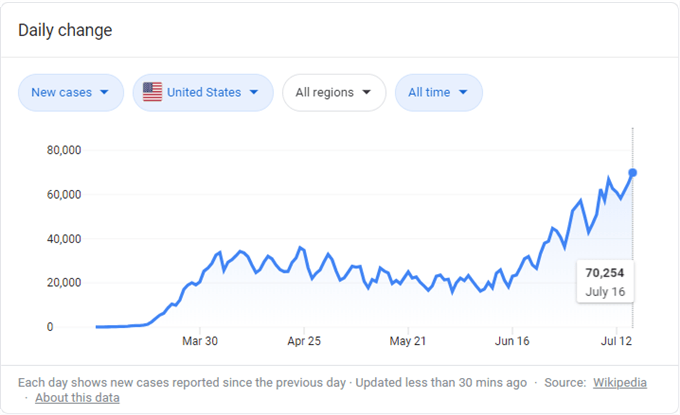Screen dimensions: 680x415
Task: Click the May 21 axis marker
Action: [408, 341]
